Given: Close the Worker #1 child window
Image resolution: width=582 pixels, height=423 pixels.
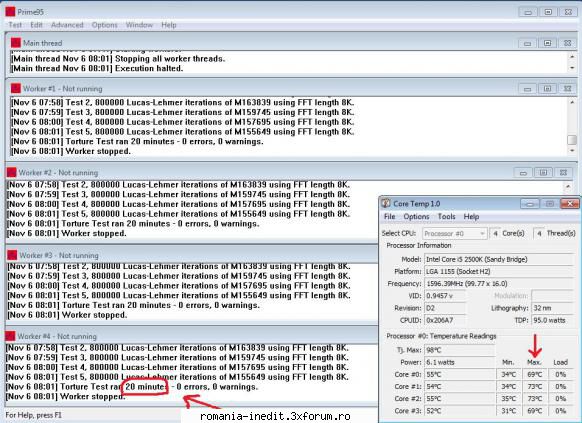Looking at the screenshot, I should (568, 89).
